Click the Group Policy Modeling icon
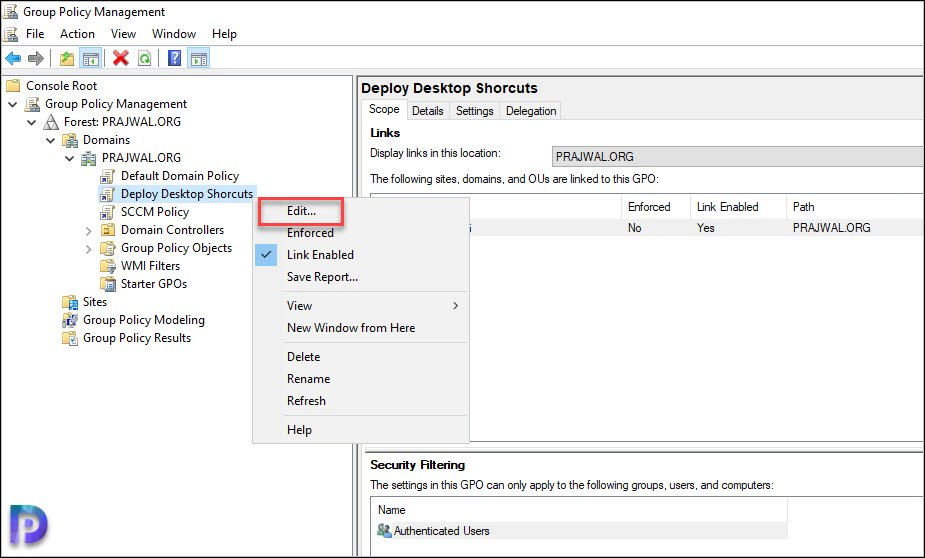This screenshot has height=558, width=925. [x=70, y=320]
